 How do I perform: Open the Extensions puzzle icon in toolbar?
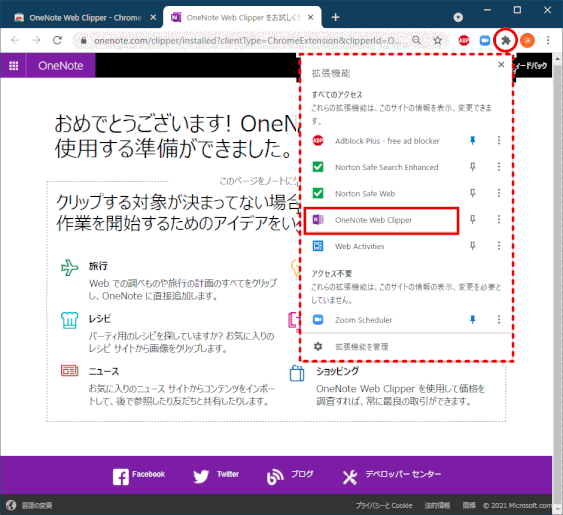point(506,40)
